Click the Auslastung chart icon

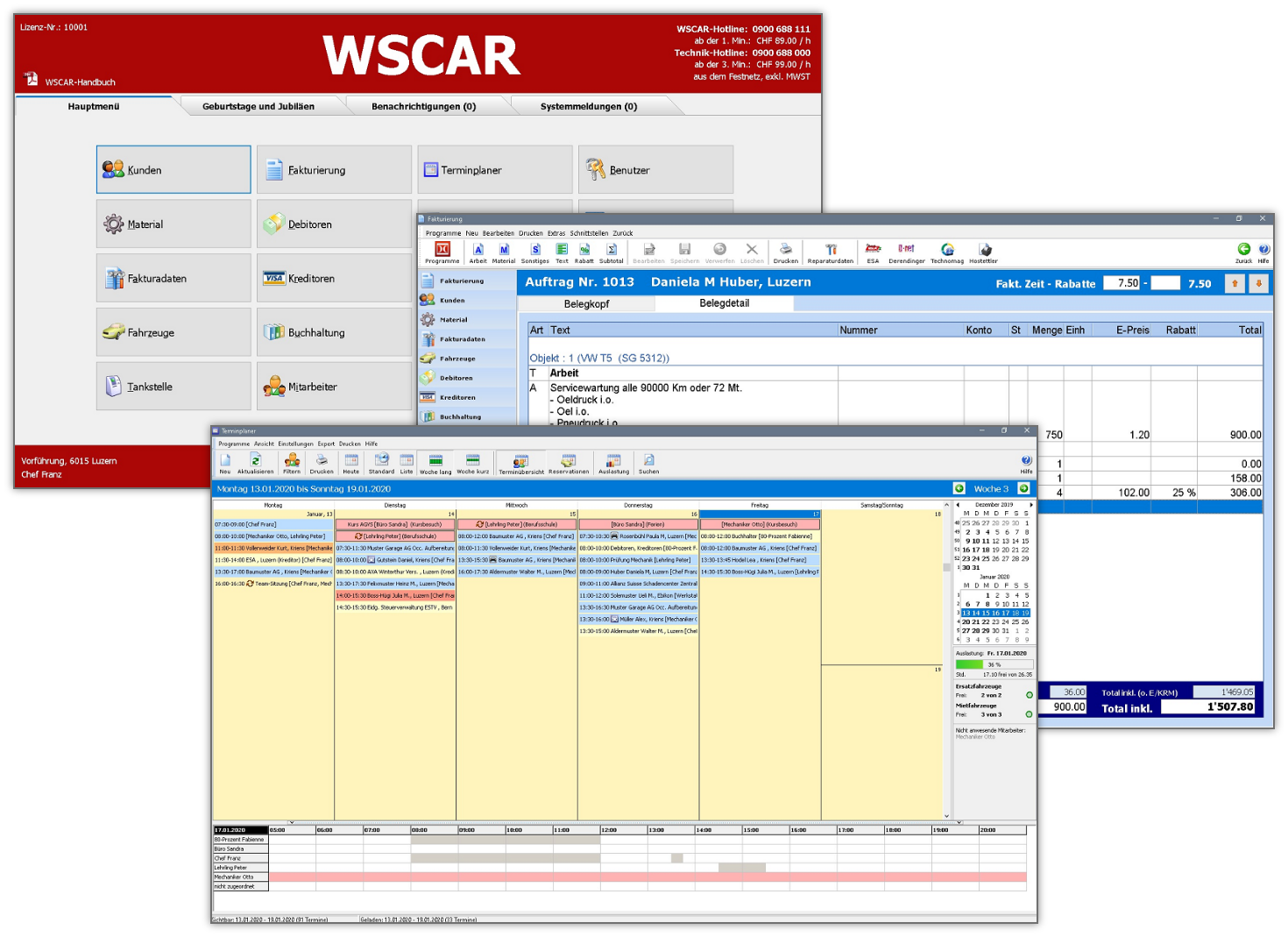pos(613,462)
